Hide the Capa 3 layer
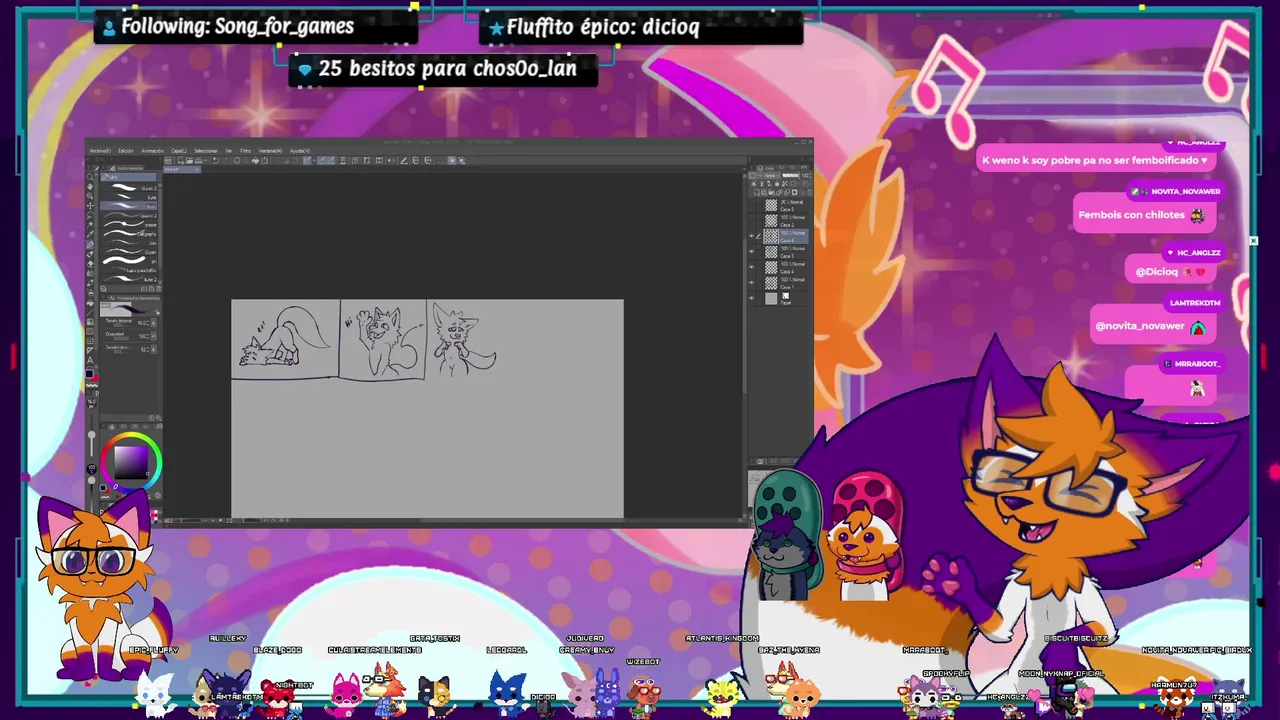This screenshot has width=1280, height=720. 752,252
